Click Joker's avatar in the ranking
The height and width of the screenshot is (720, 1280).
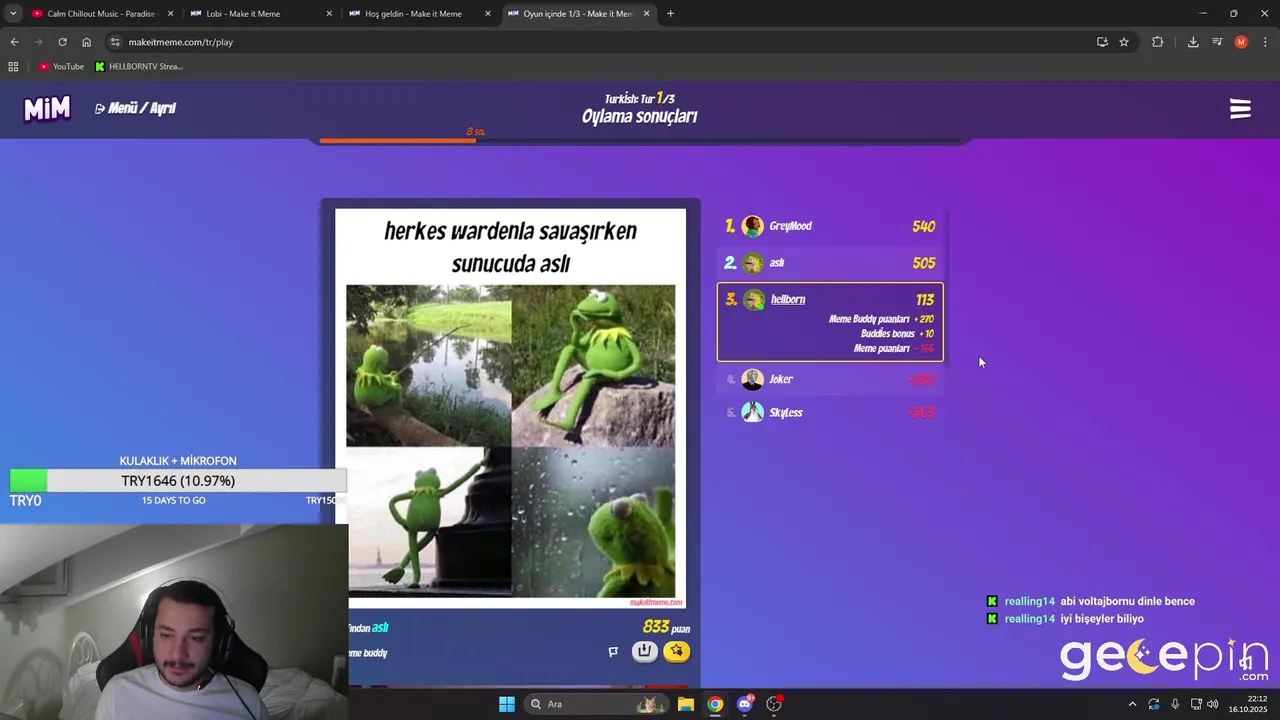753,379
